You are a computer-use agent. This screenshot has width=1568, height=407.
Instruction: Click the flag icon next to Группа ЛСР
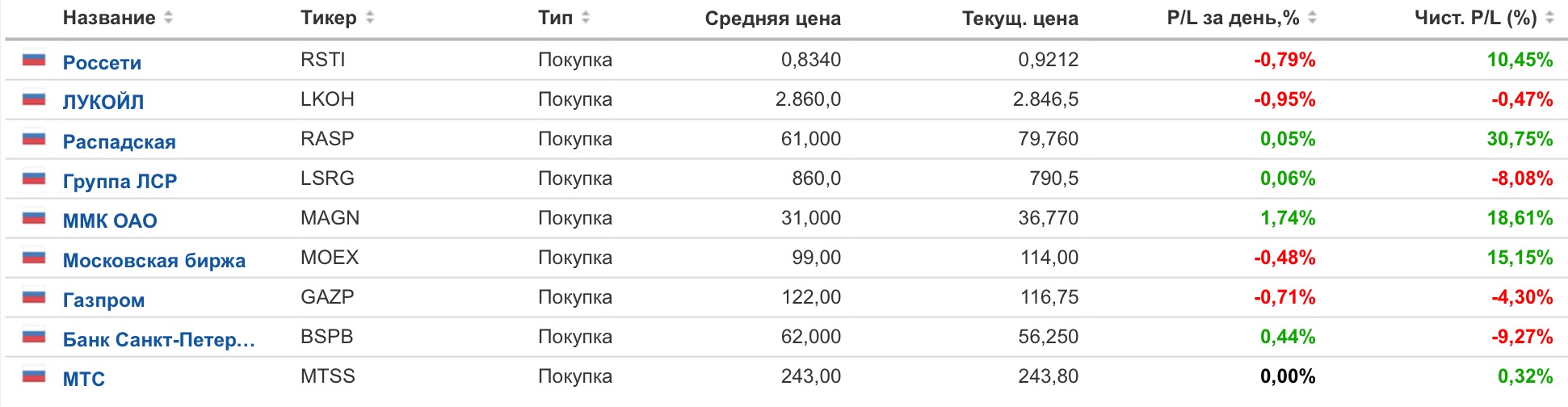34,178
